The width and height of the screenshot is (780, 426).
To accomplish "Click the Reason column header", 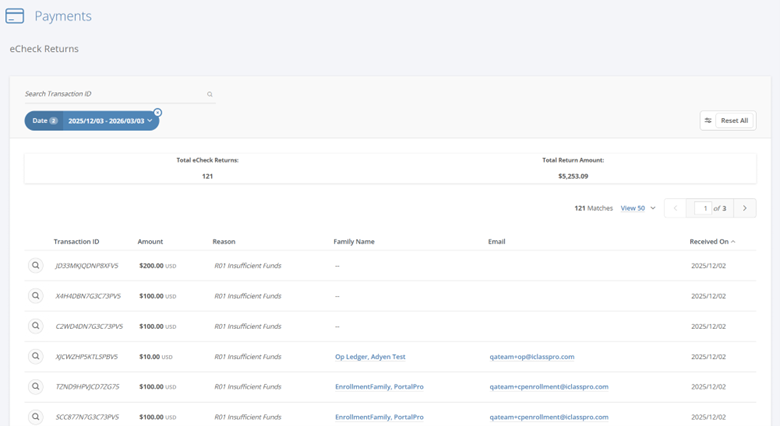I will [224, 242].
